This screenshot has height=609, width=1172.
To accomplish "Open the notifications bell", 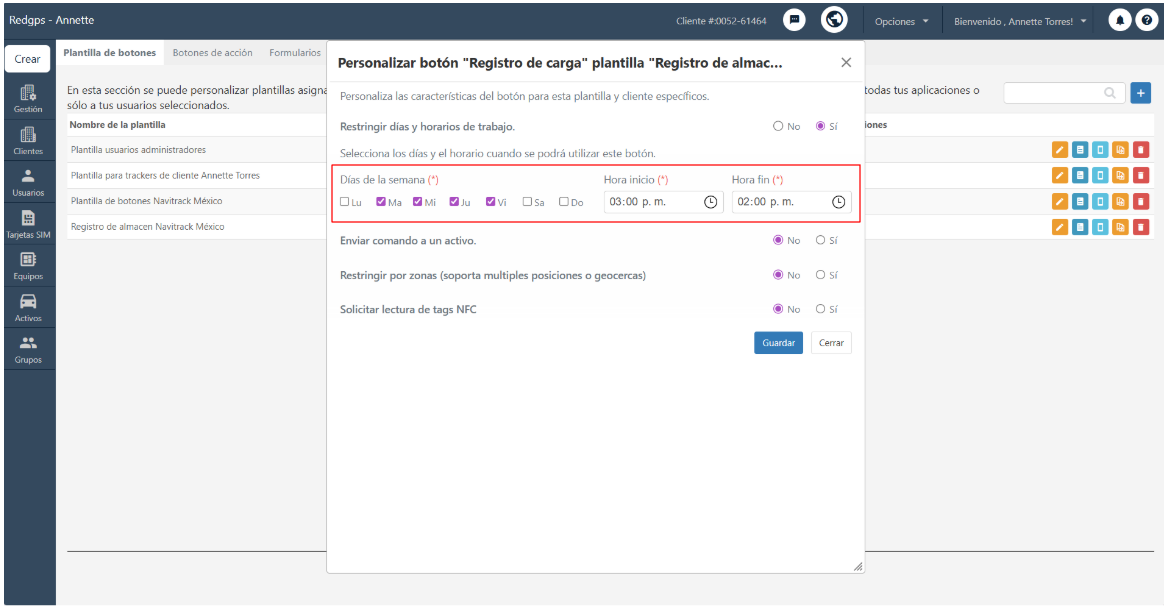I will click(x=1120, y=21).
